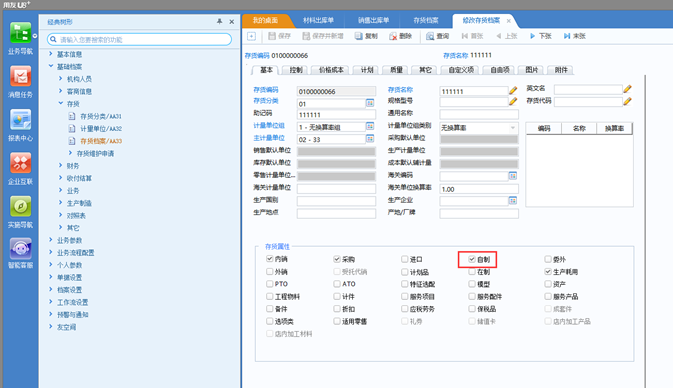Screen dimensions: 673x388
Task: Go to first record with 首张
Action: click(472, 36)
